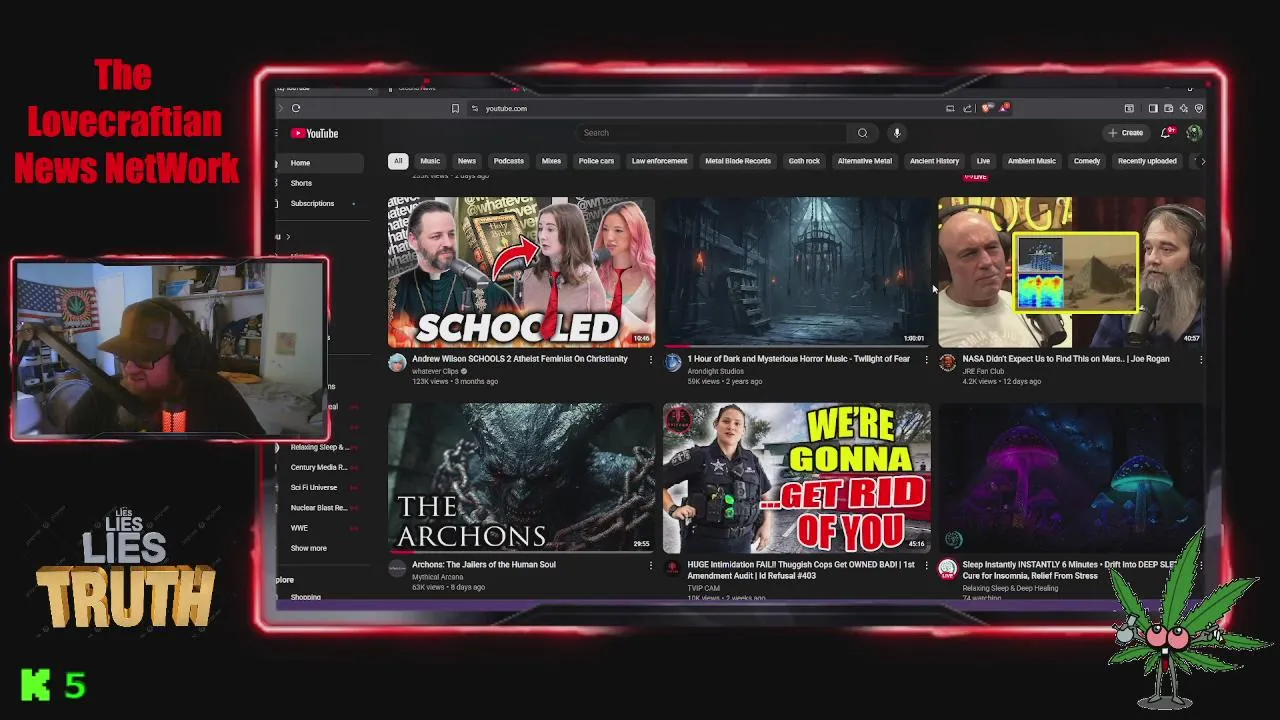Open options menu for NASA Mars video
This screenshot has width=1280, height=720.
click(x=1200, y=359)
